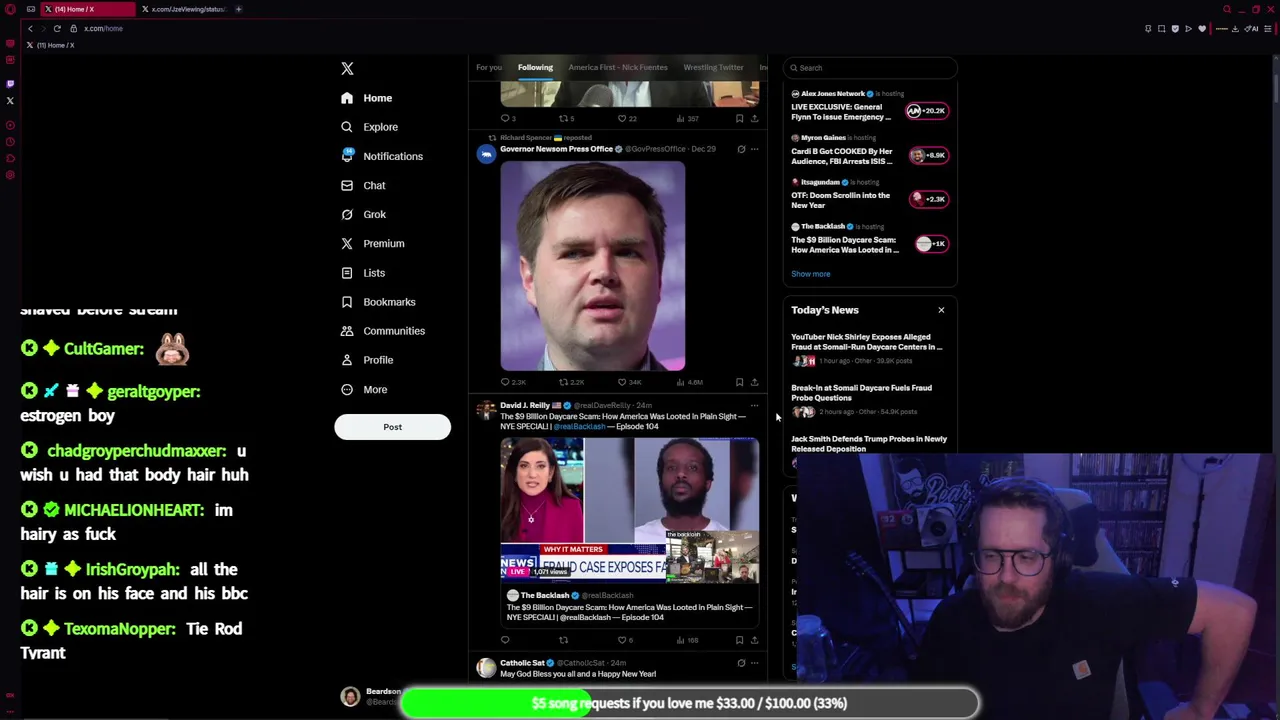Reply to David J. Reilly's daycare scam post
This screenshot has width=1280, height=720.
point(505,640)
